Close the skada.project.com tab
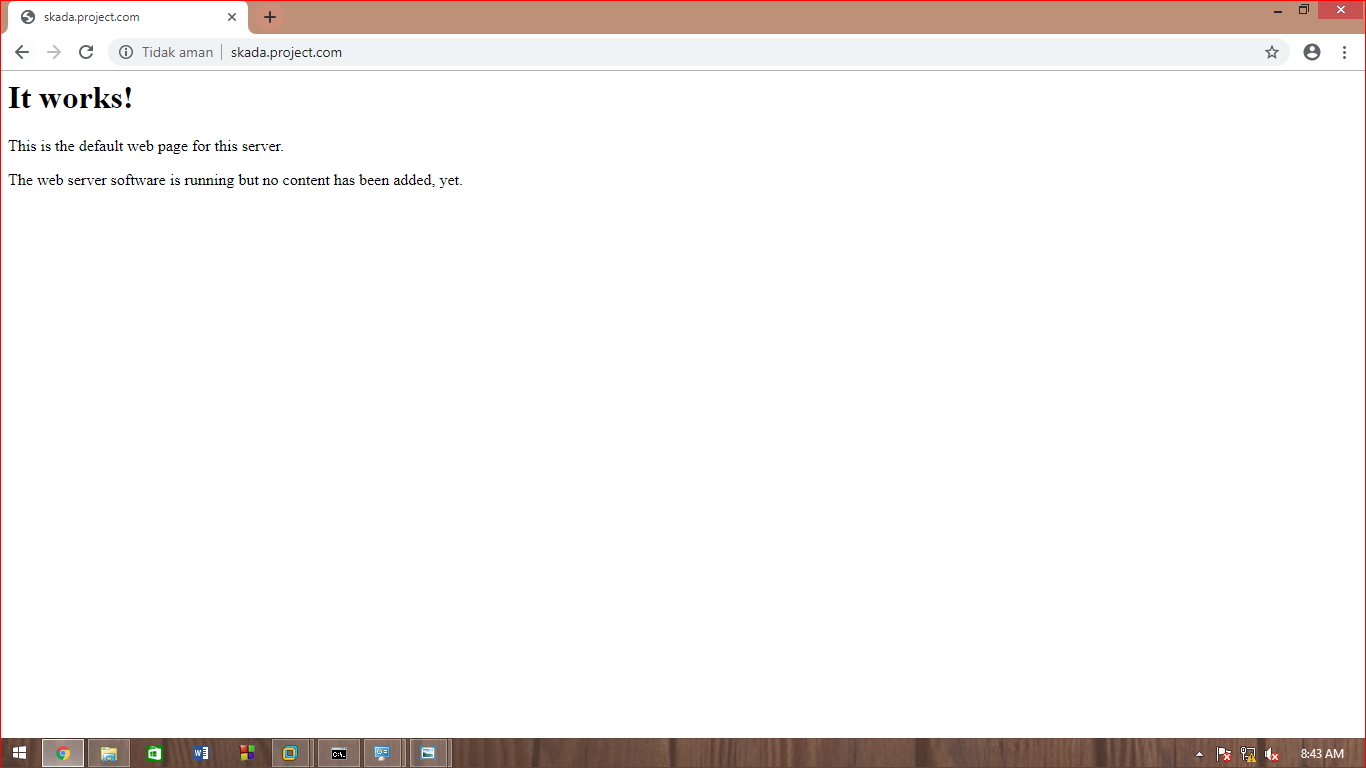Screen dimensions: 1366x768 pyautogui.click(x=232, y=17)
